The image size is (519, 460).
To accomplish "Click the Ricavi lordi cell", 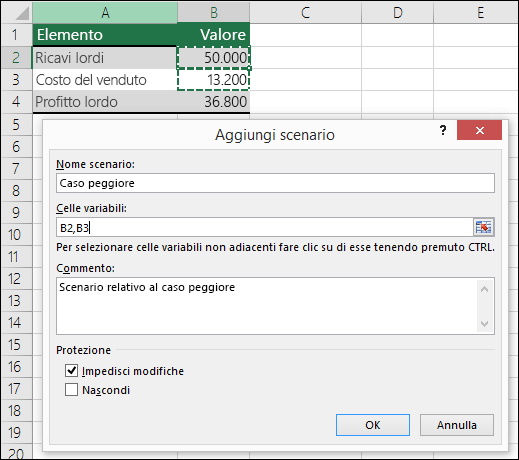I will click(x=105, y=57).
